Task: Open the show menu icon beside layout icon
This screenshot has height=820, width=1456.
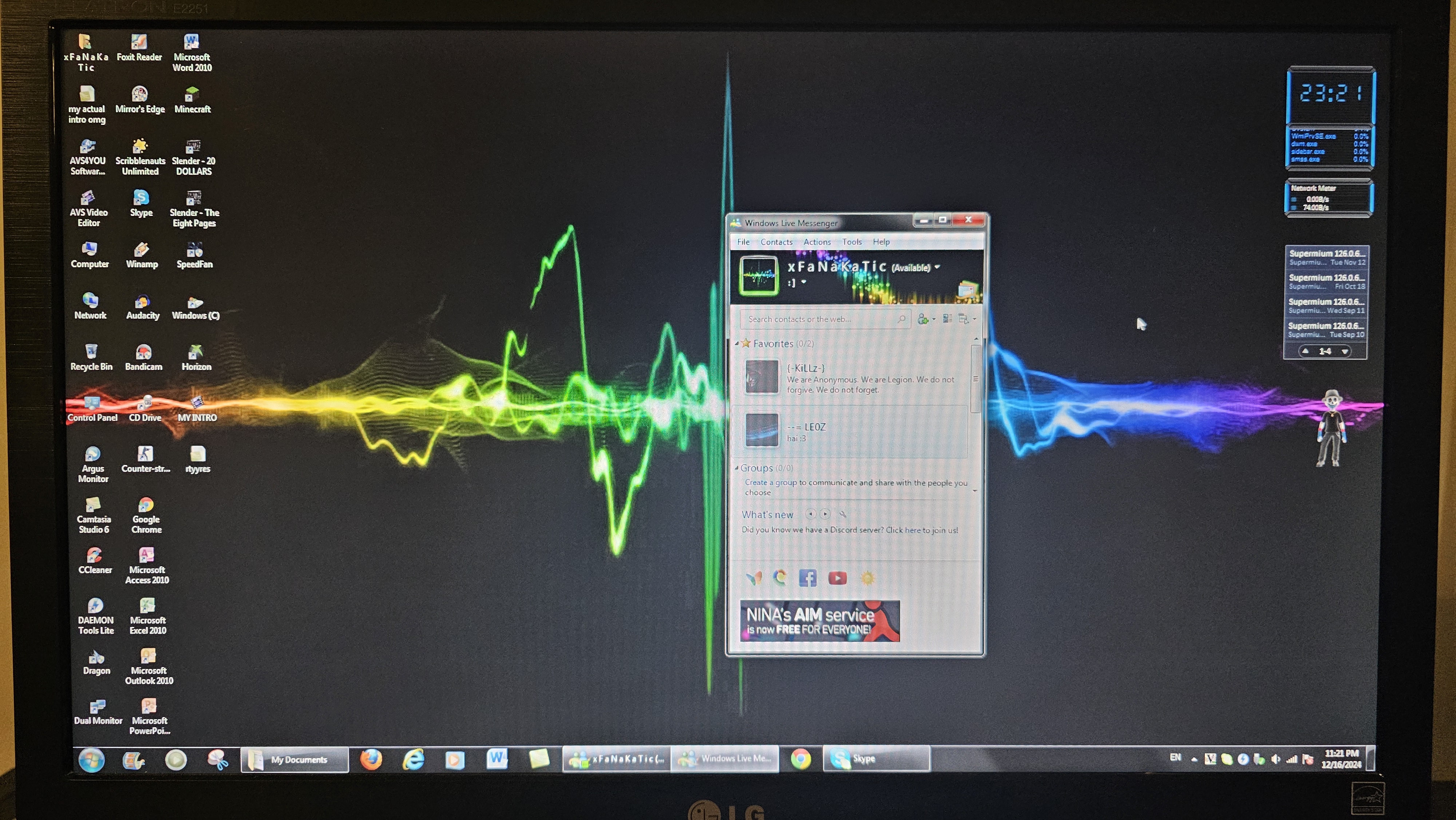Action: tap(964, 319)
